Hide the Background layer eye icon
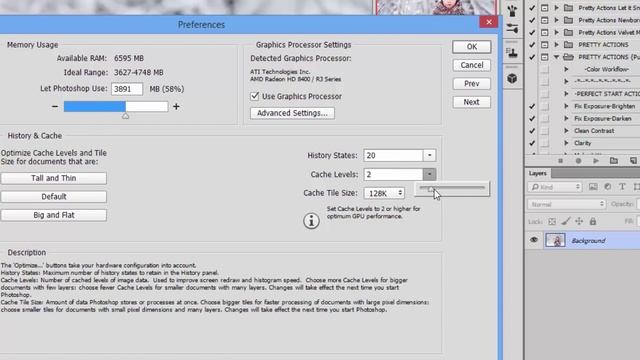 coord(534,240)
